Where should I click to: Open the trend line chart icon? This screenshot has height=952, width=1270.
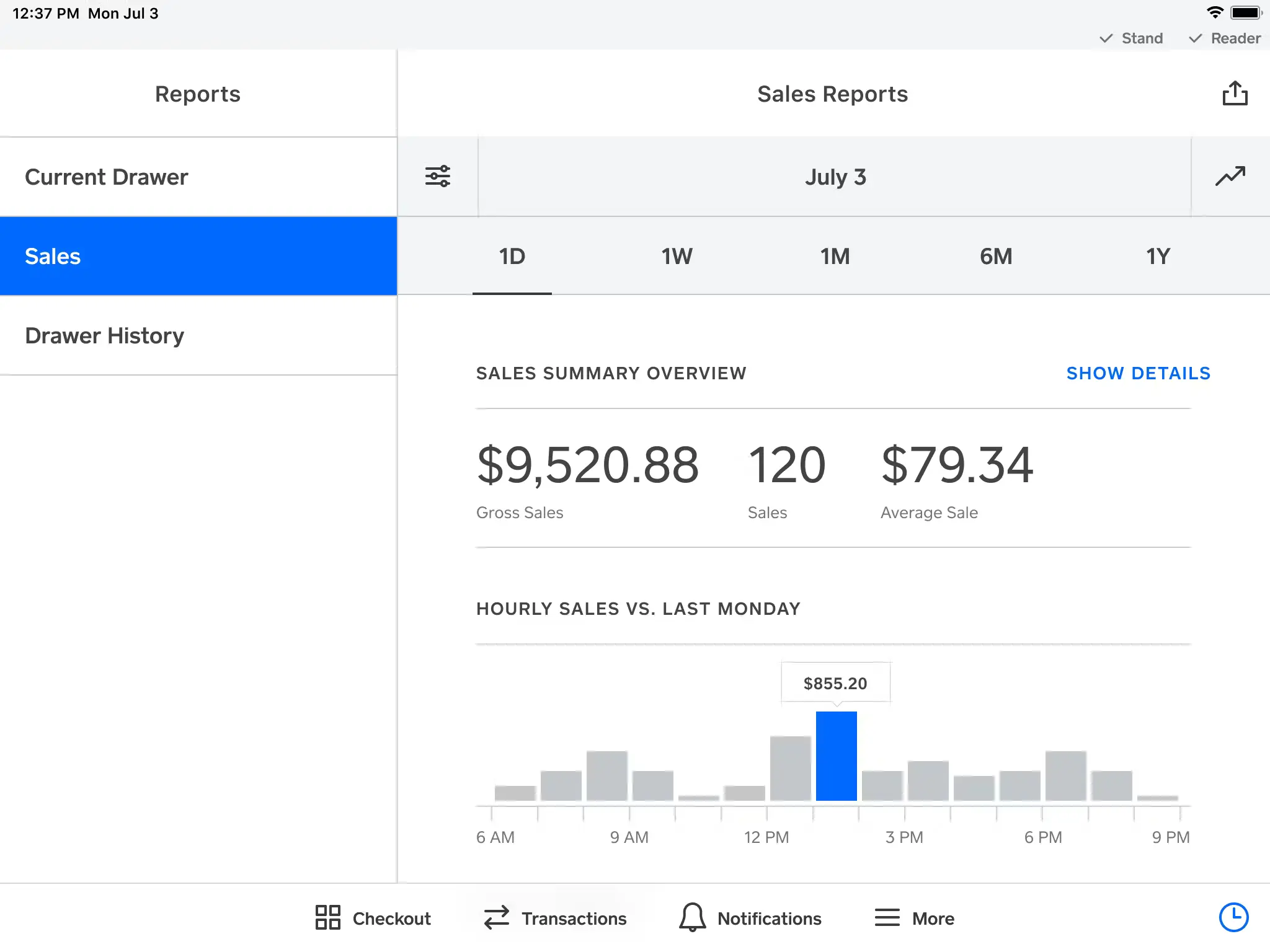point(1230,177)
